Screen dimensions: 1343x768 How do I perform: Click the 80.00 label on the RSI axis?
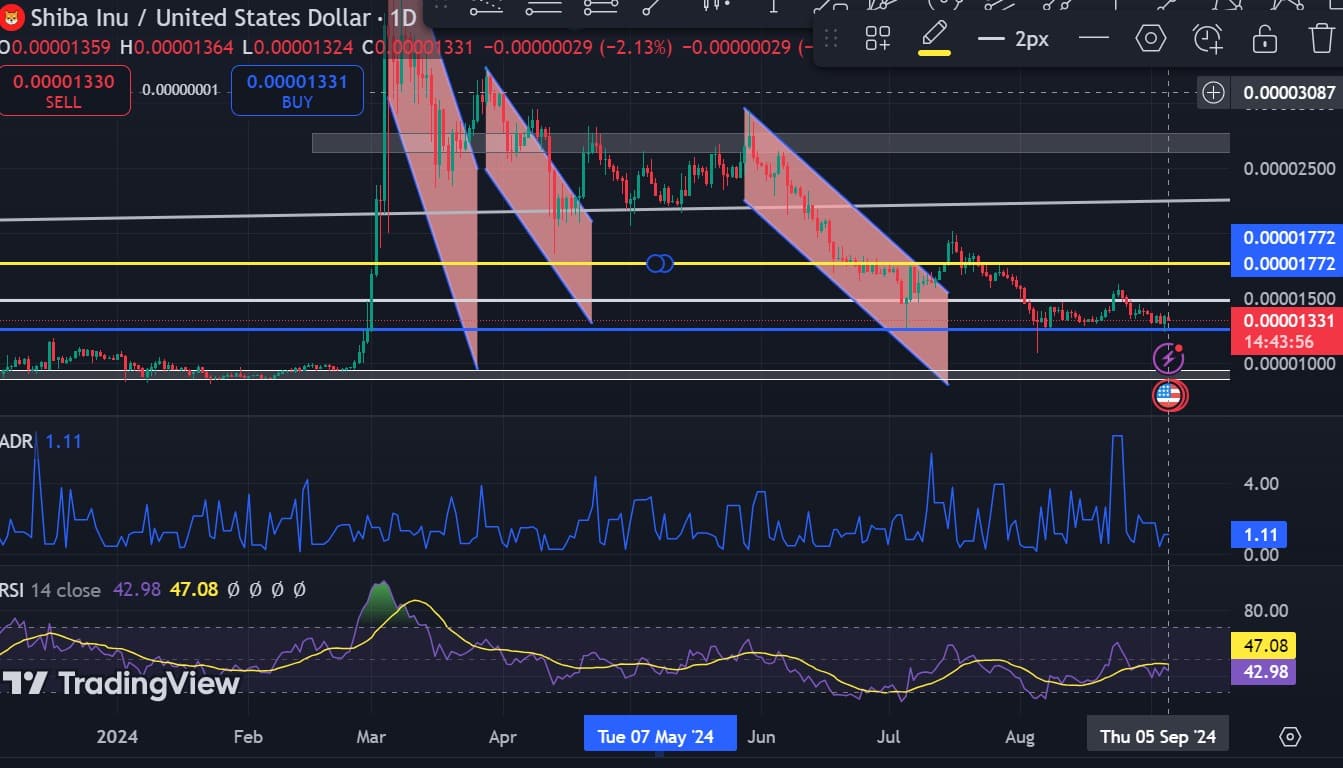pos(1265,611)
